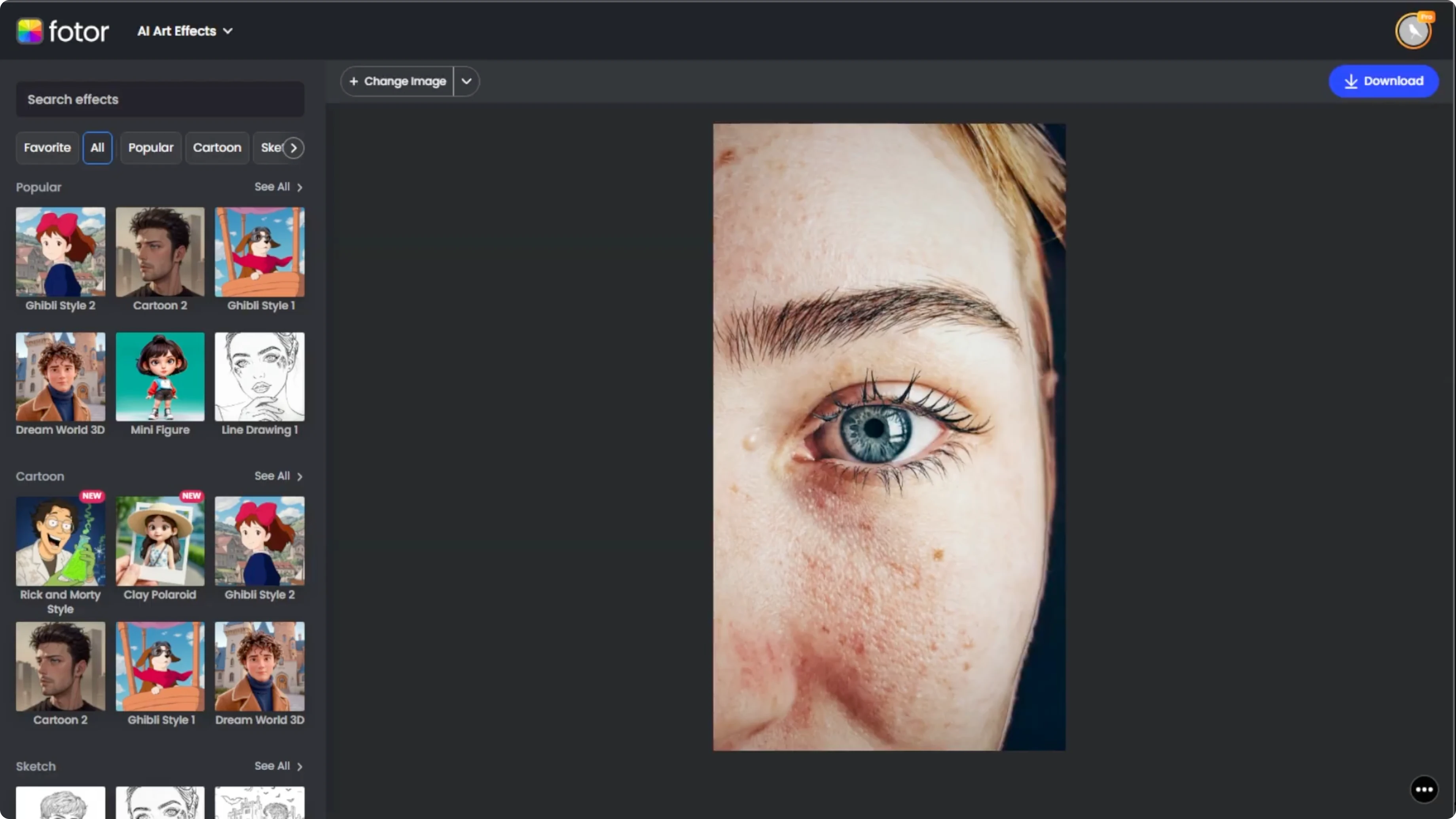Screen dimensions: 1456x819
Task: Switch to the Popular tab
Action: 151,148
